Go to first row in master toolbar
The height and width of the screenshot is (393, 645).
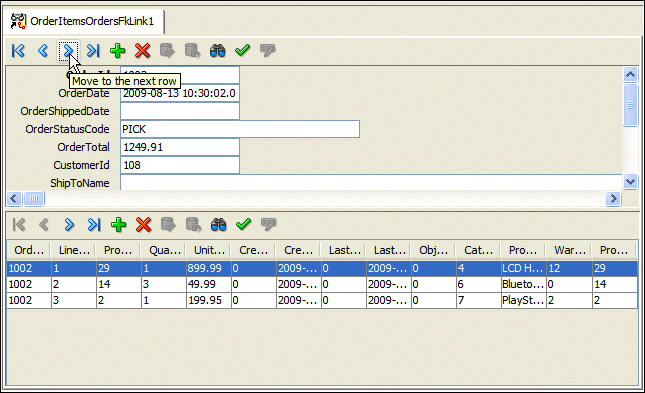pos(19,51)
